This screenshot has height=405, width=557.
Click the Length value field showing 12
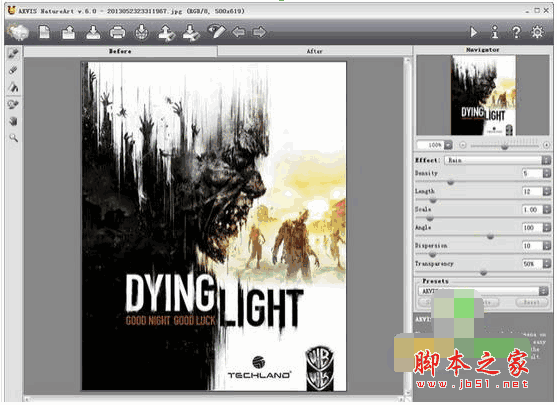(532, 191)
